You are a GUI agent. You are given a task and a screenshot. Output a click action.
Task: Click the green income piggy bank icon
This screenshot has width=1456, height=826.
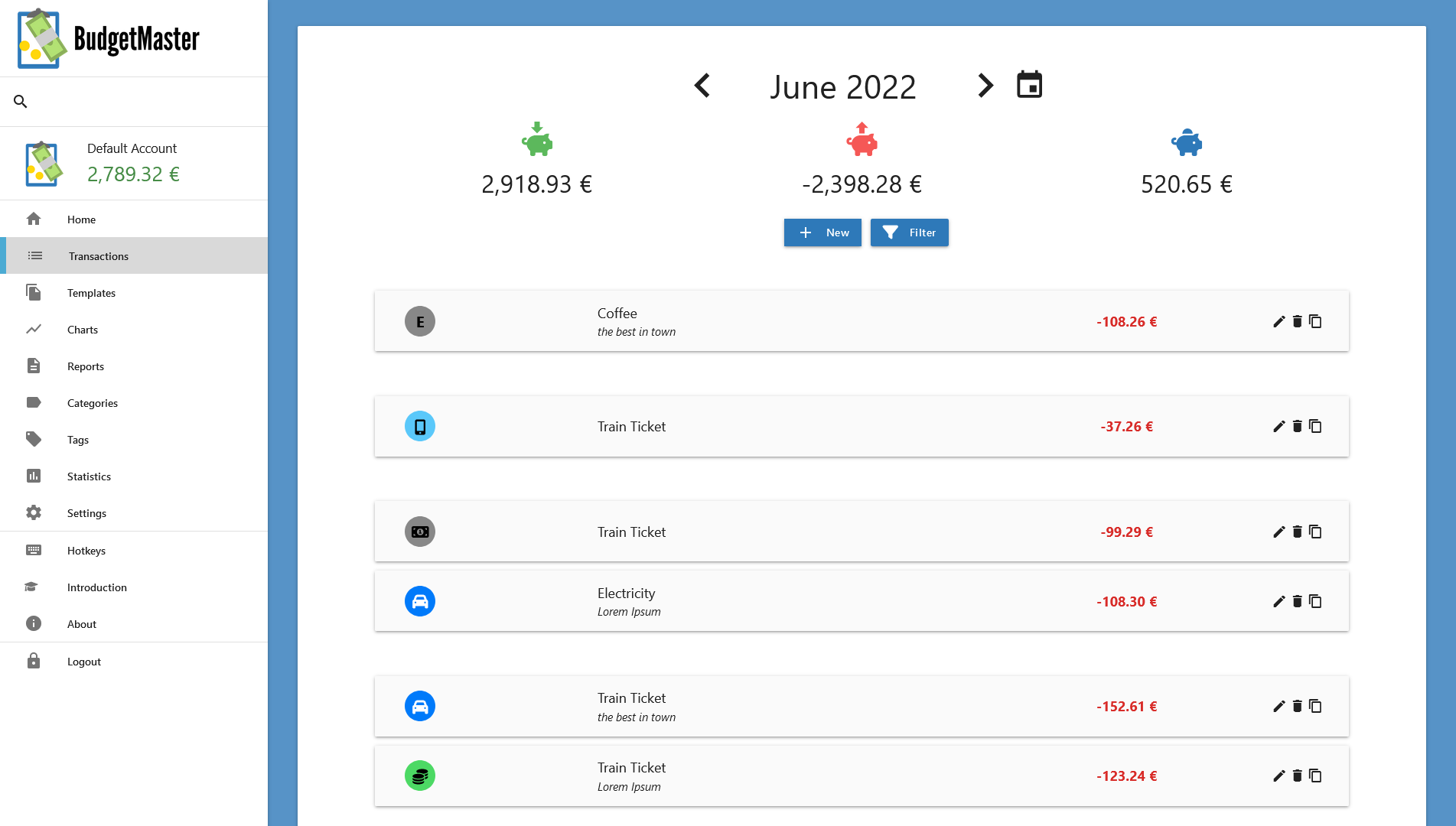click(x=537, y=139)
